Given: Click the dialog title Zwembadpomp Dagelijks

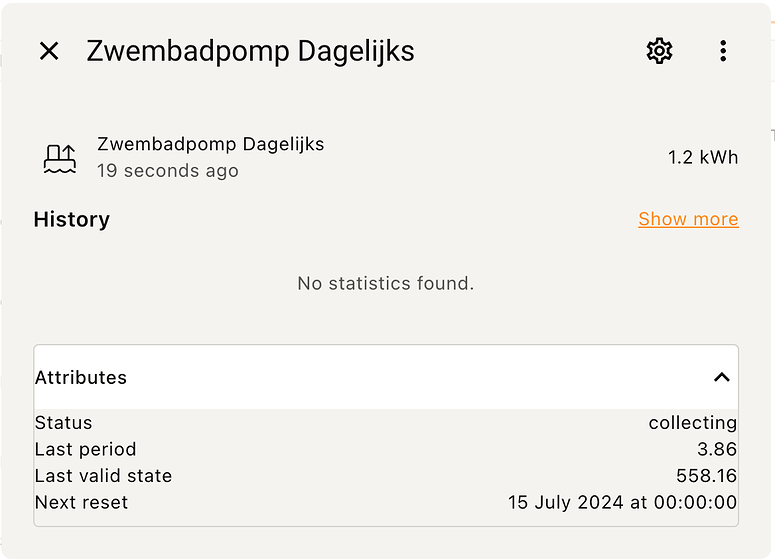Looking at the screenshot, I should pyautogui.click(x=251, y=51).
